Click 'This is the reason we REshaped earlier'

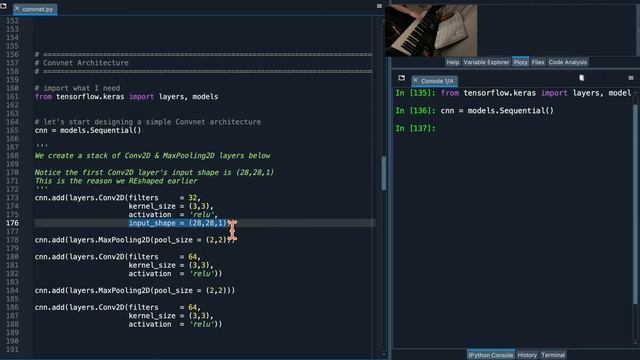(x=116, y=181)
